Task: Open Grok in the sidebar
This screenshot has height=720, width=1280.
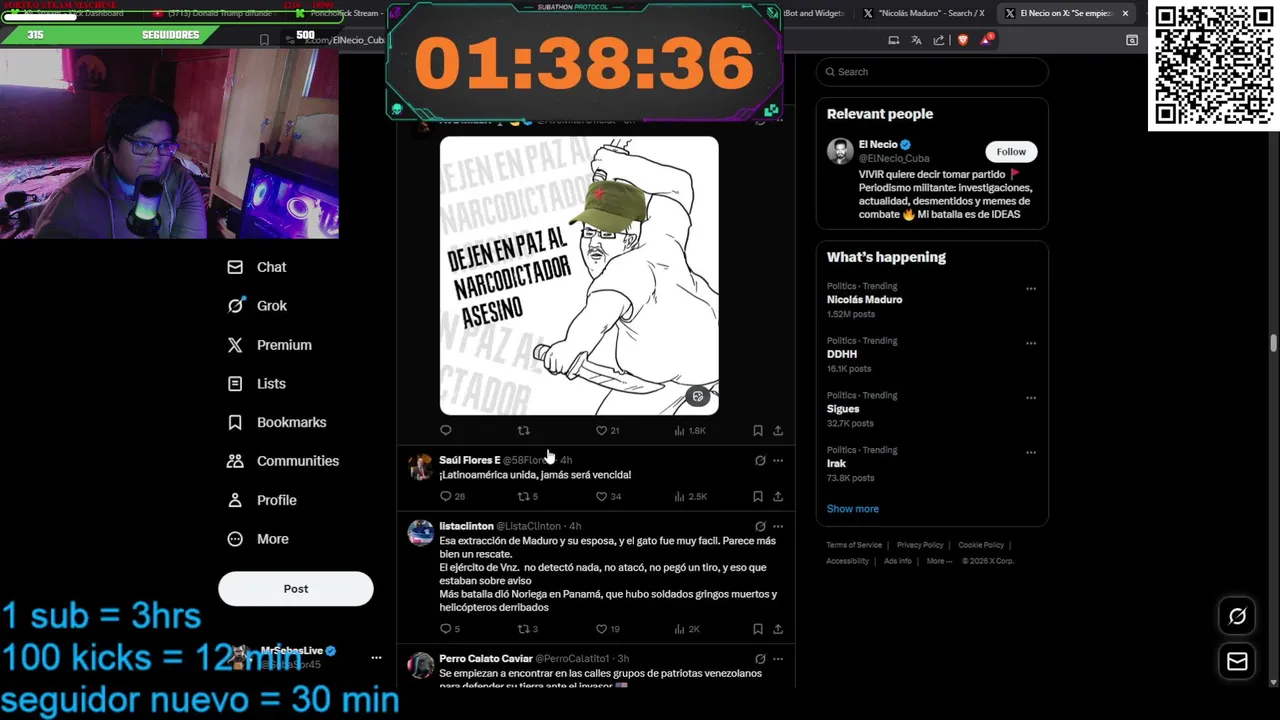Action: [256, 306]
